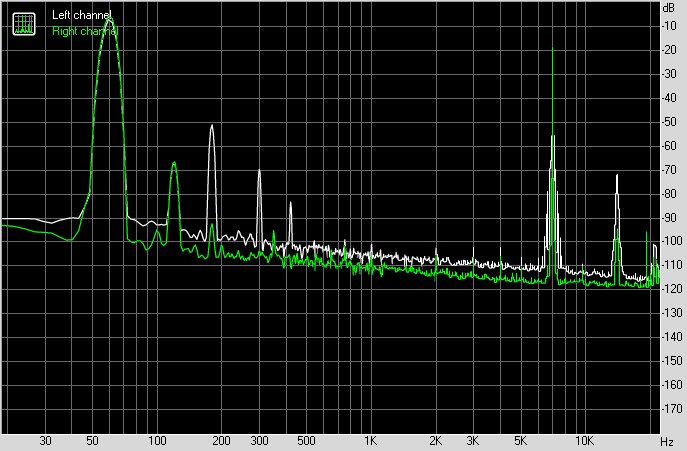Click the -130 dB axis label
Screen dimensions: 687x451
click(672, 313)
